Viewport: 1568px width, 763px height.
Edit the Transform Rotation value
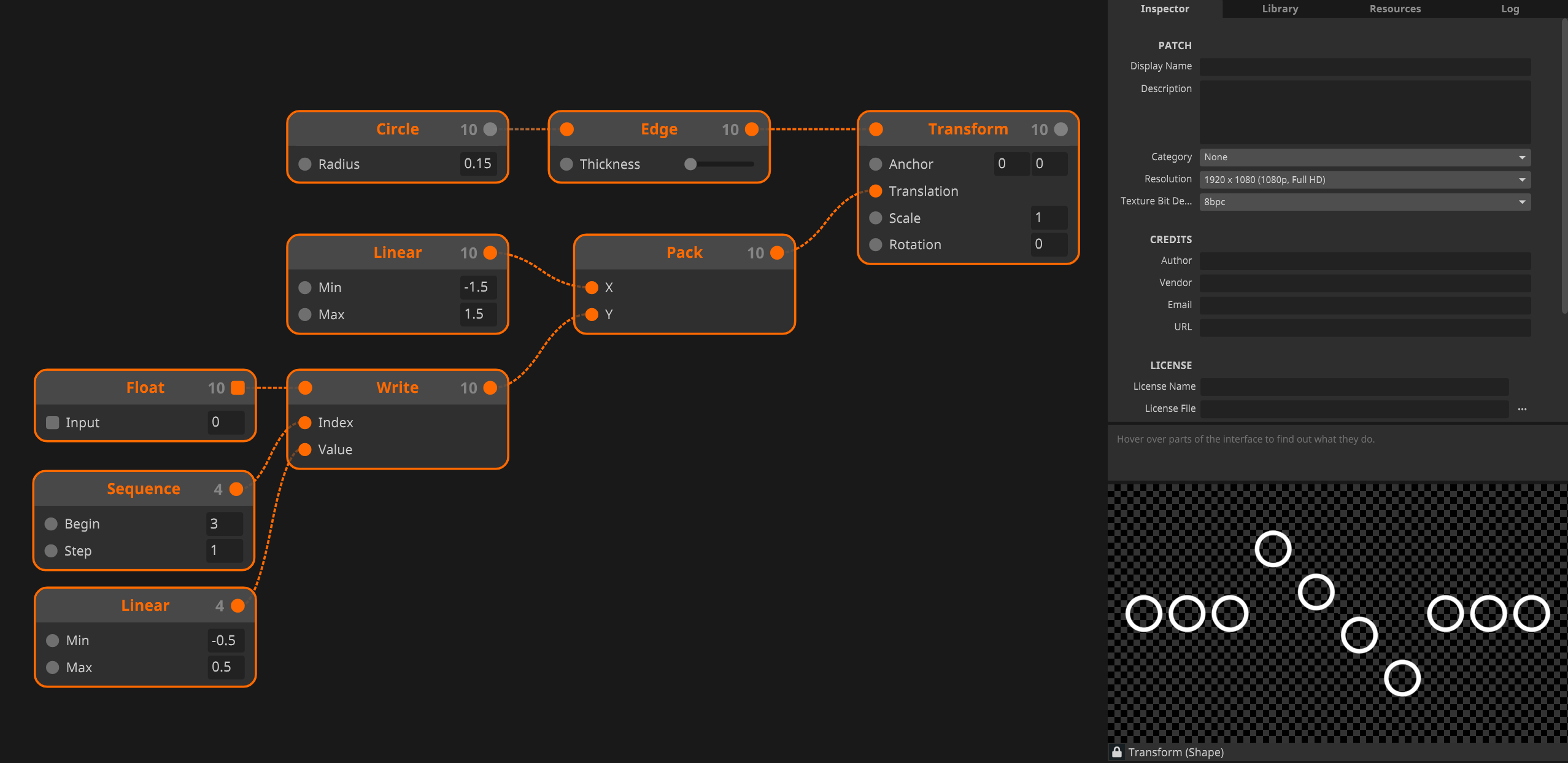click(1049, 244)
